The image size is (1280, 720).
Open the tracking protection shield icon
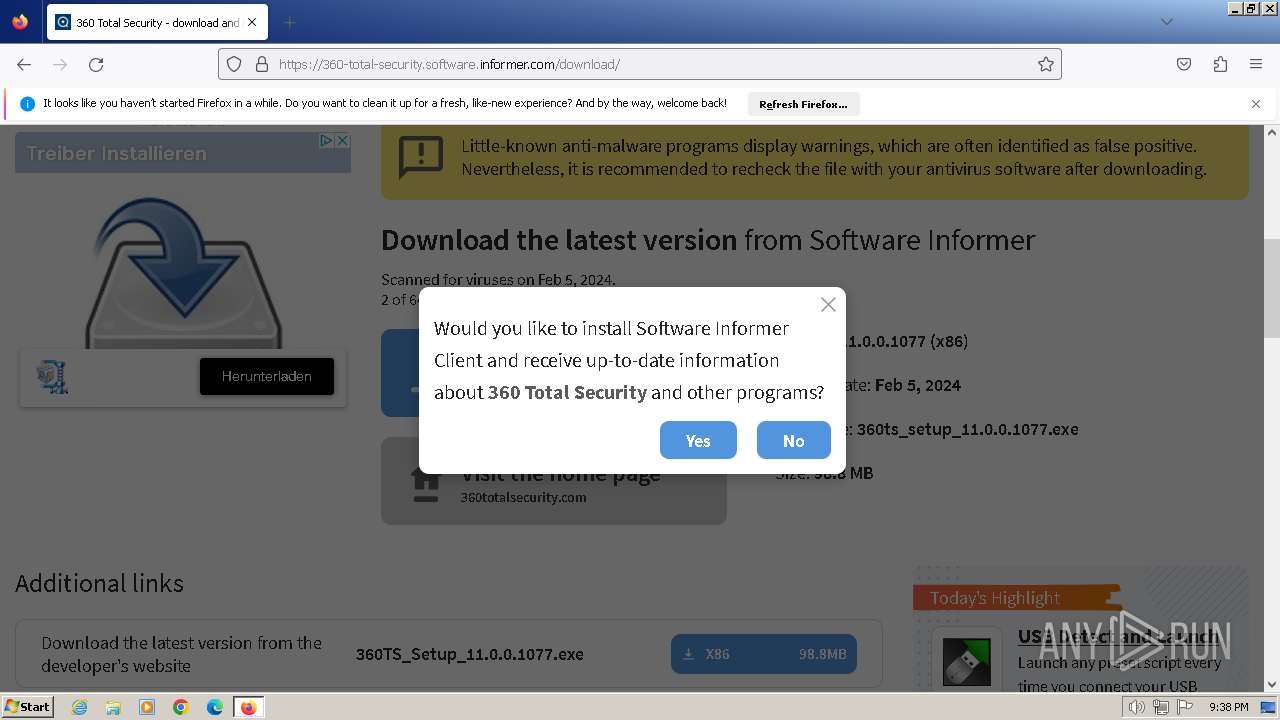234,64
